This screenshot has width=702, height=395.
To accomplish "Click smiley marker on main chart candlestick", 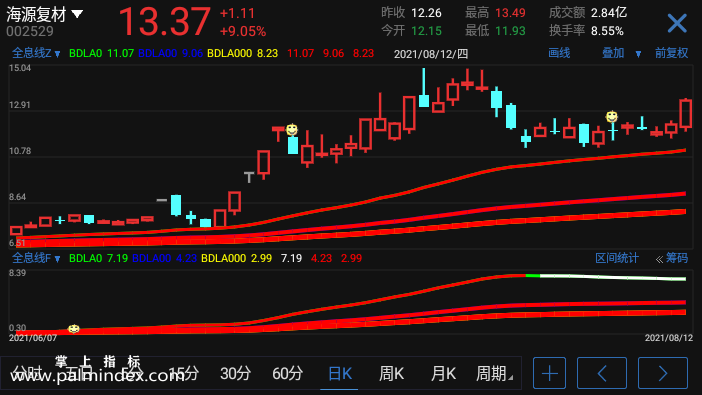I will [292, 130].
